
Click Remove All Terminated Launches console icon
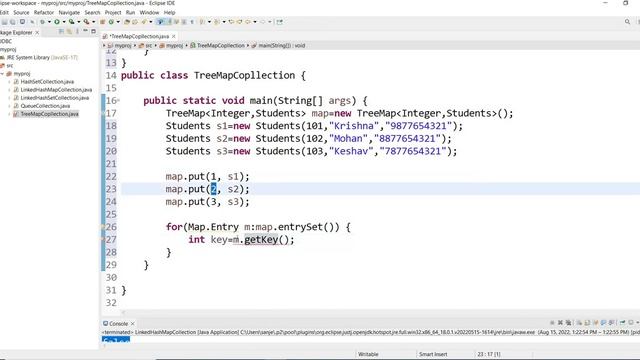(568, 322)
